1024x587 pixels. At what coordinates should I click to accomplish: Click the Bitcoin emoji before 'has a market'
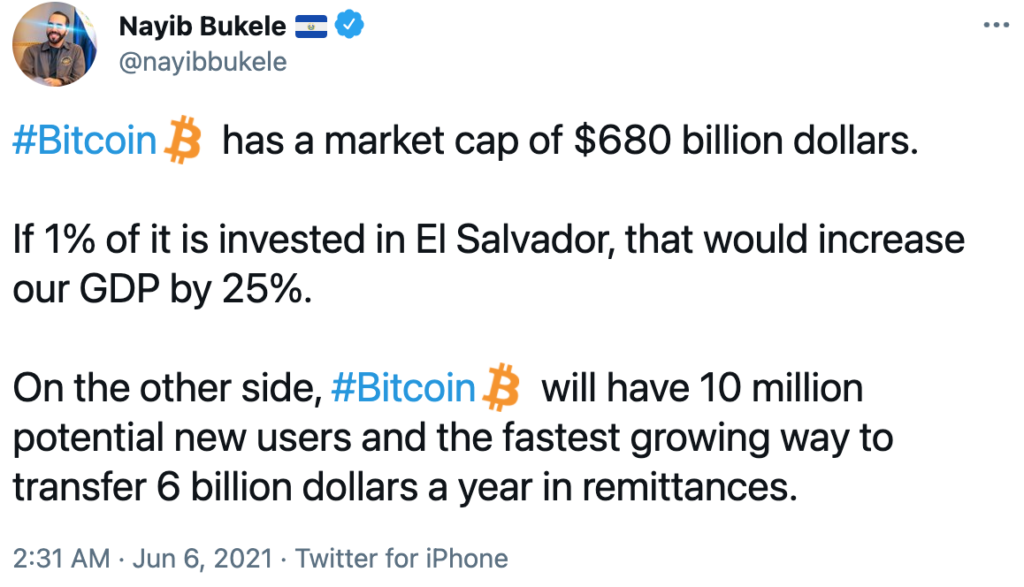point(183,140)
